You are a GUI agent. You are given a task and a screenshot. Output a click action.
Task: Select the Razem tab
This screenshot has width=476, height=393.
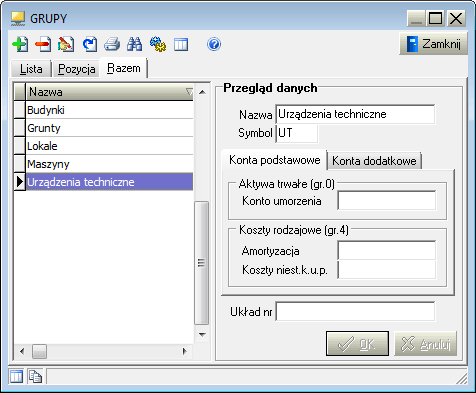[124, 68]
